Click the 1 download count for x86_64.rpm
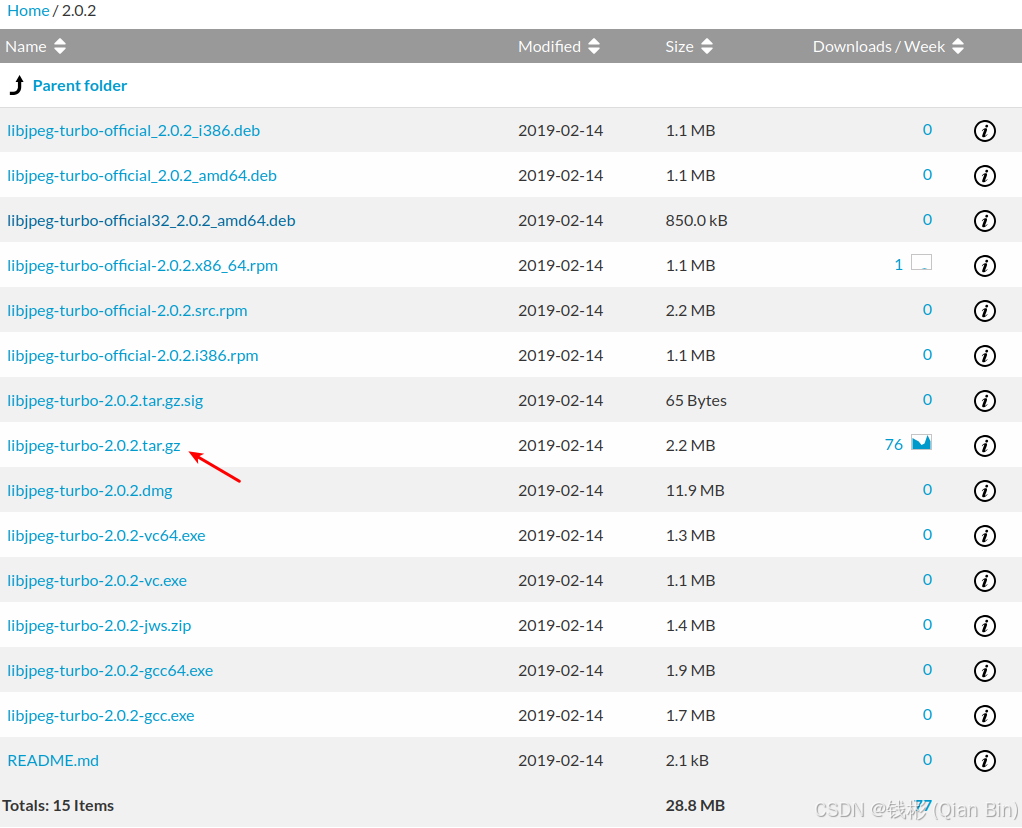Image resolution: width=1022 pixels, height=828 pixels. click(x=898, y=265)
